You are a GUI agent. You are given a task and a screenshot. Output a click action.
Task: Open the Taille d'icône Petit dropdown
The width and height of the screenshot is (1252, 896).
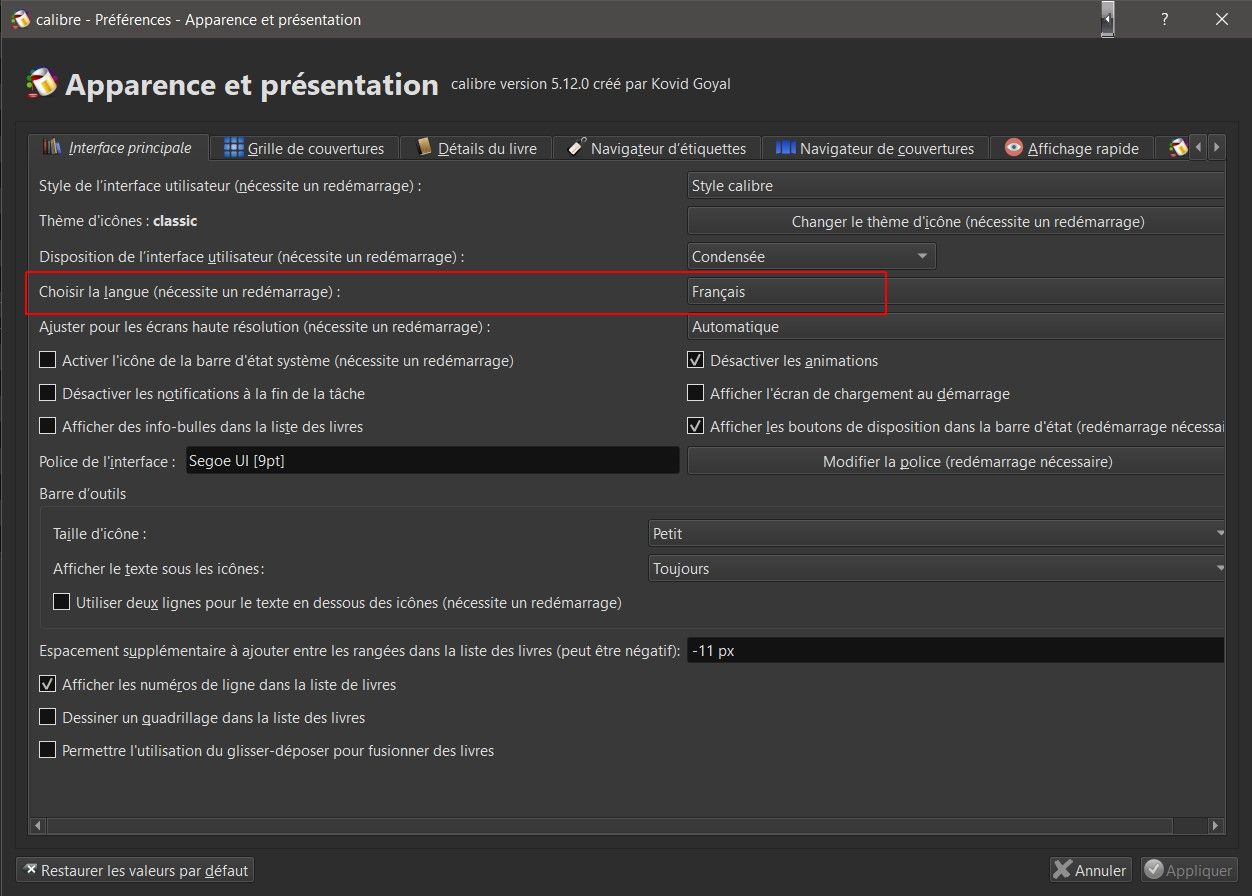click(937, 534)
